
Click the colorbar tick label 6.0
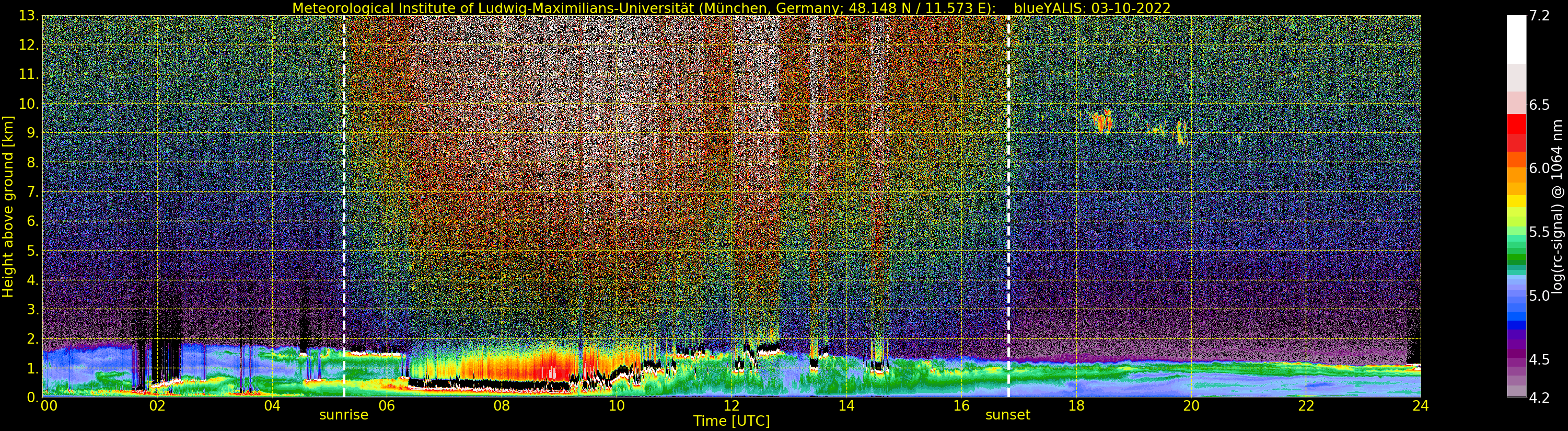pyautogui.click(x=1539, y=168)
